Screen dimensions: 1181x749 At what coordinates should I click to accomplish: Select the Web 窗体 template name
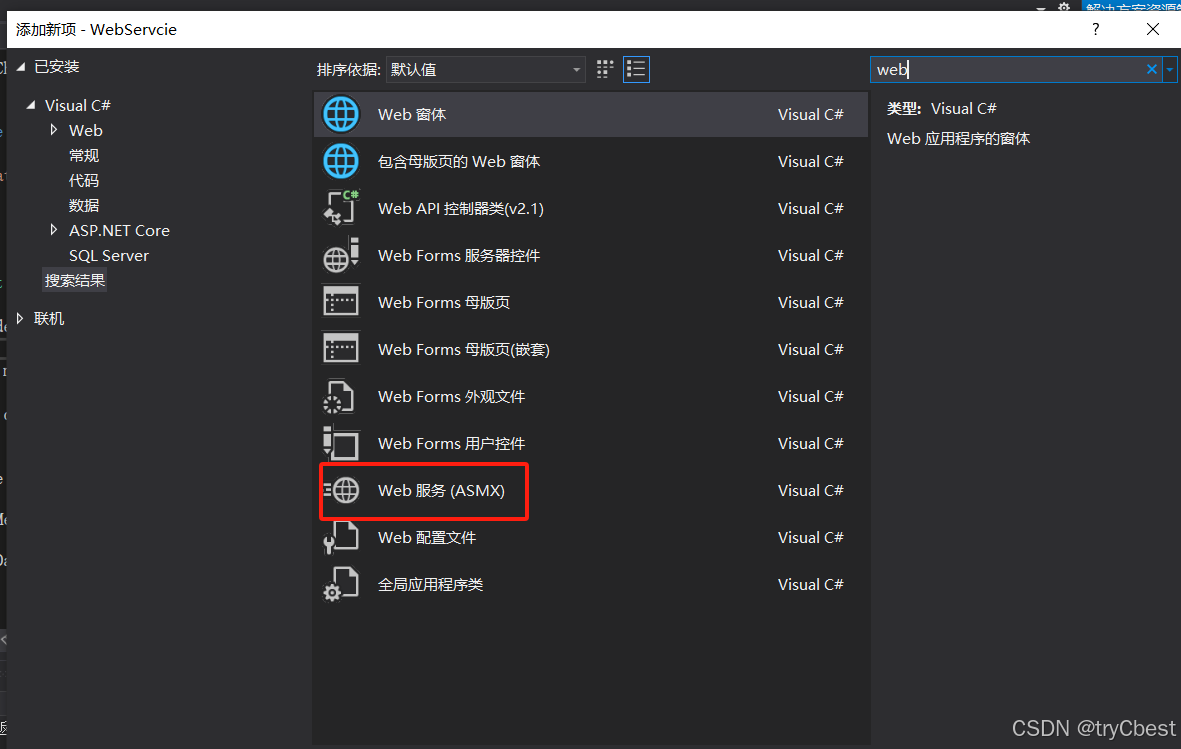point(412,115)
